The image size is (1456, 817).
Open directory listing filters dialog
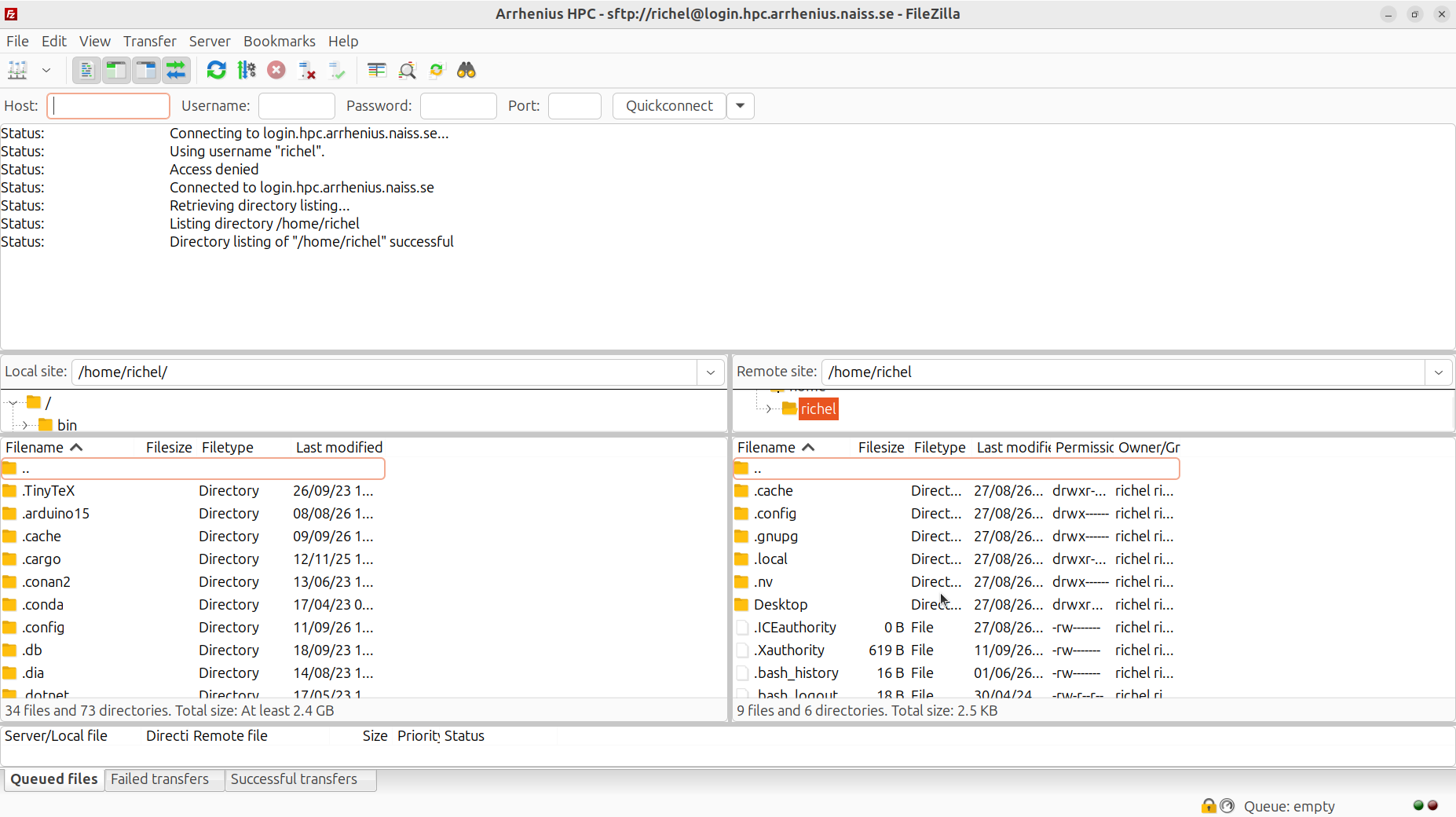pyautogui.click(x=377, y=71)
